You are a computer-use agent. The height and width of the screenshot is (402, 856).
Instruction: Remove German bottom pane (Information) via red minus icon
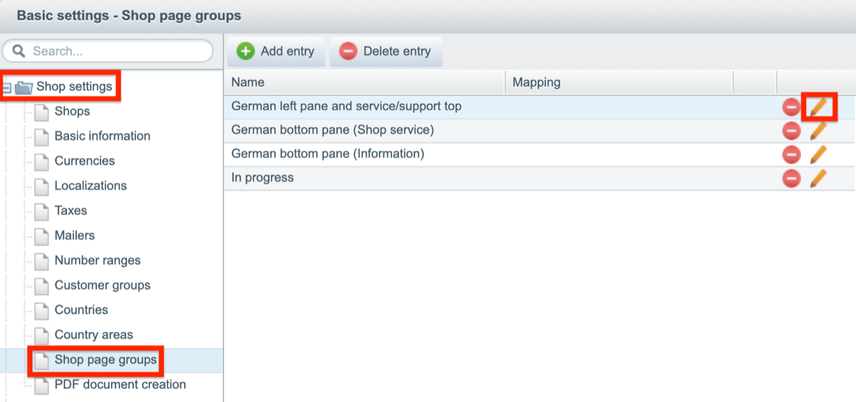(x=791, y=155)
